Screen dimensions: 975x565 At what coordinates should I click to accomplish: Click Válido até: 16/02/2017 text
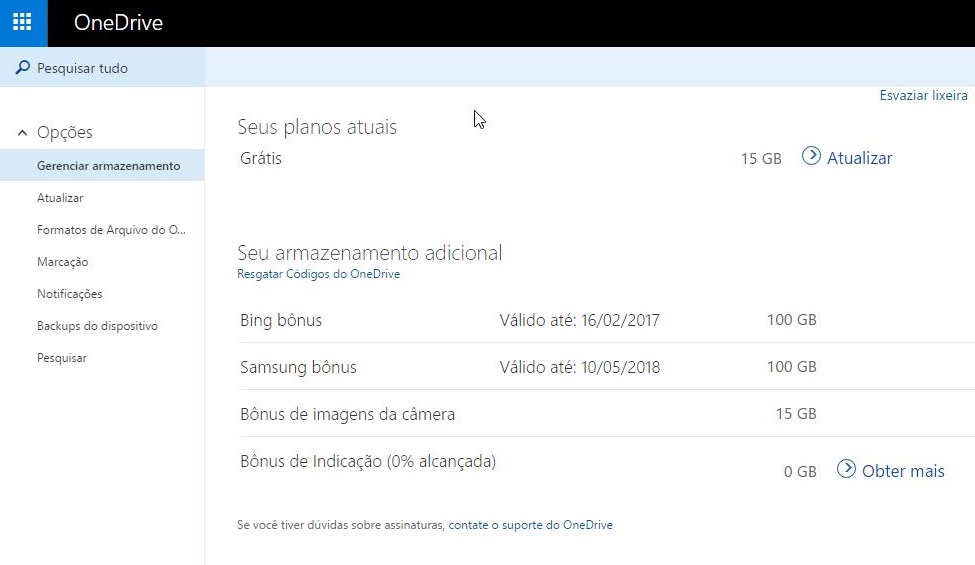point(580,320)
